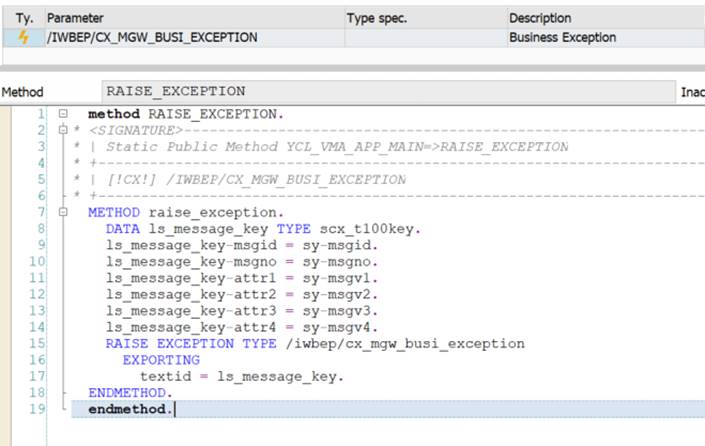Click the 'ls_message_key-attr1 = sy-msgv1' line
Image resolution: width=705 pixels, height=446 pixels.
(x=242, y=278)
